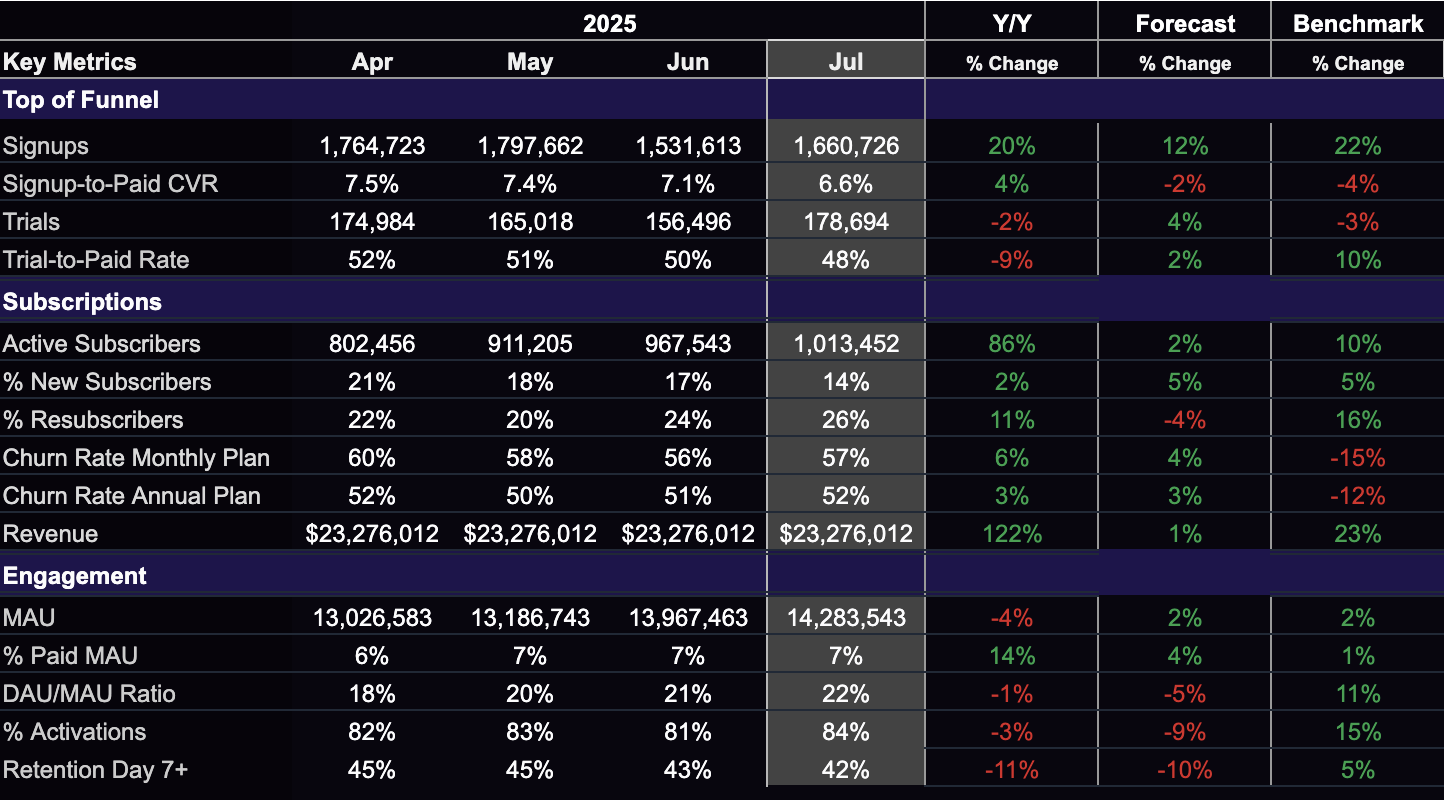Click the "Churn Rate Monthly Plan" label
The width and height of the screenshot is (1444, 800).
click(x=137, y=458)
